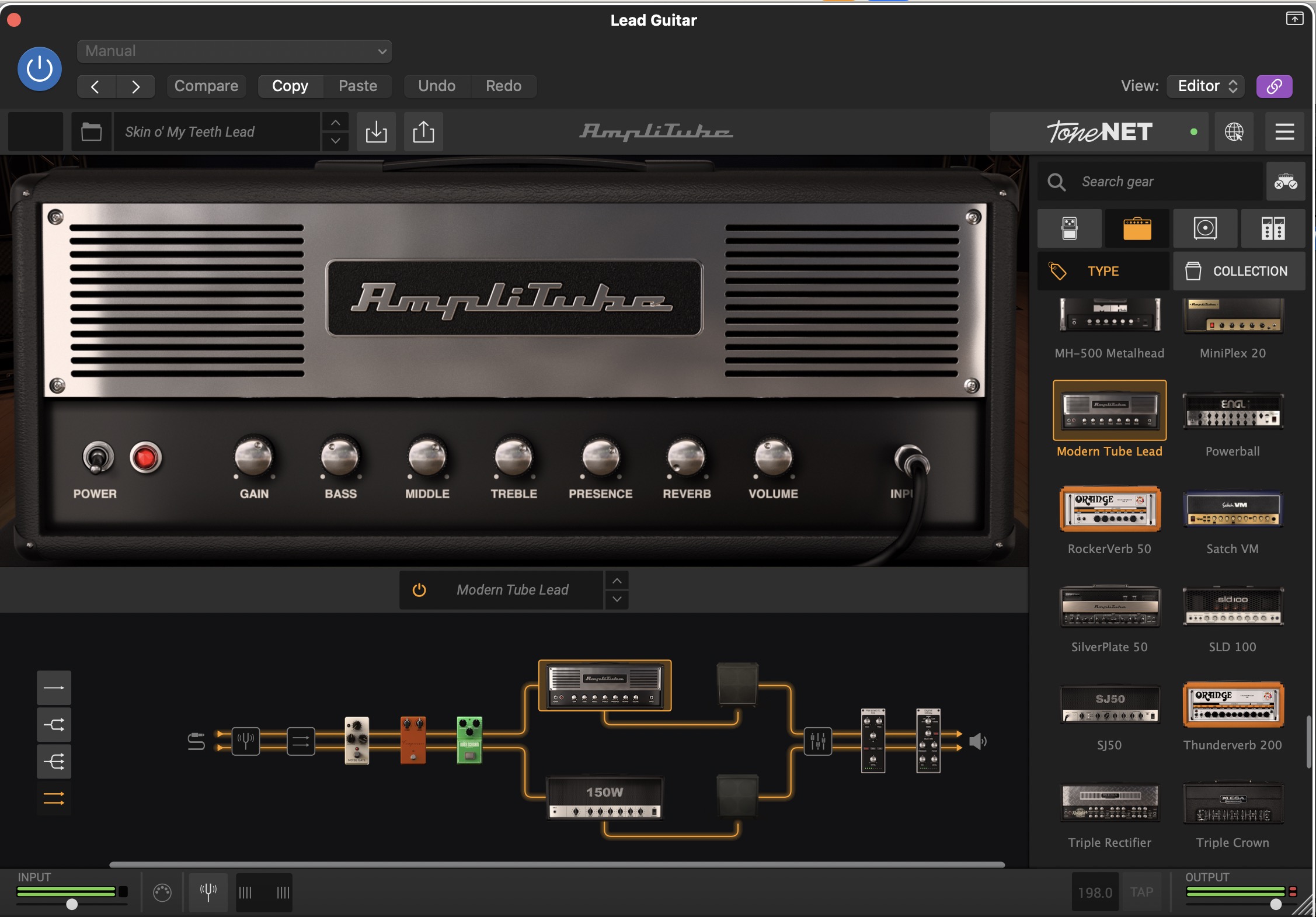Click the Search gear field
Viewport: 1316px width, 917px height.
[1150, 182]
